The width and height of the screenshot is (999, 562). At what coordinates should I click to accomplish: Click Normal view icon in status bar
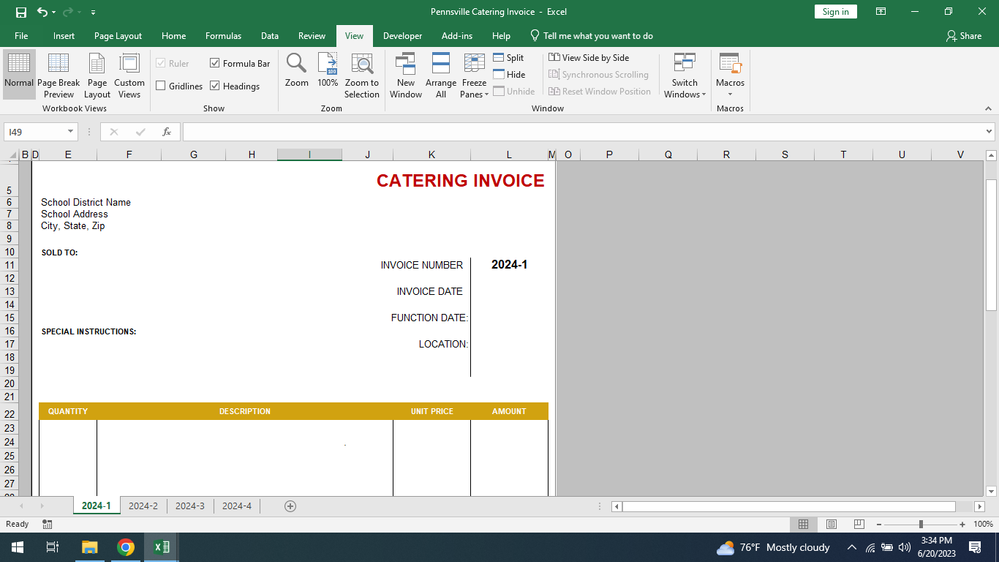coord(803,524)
